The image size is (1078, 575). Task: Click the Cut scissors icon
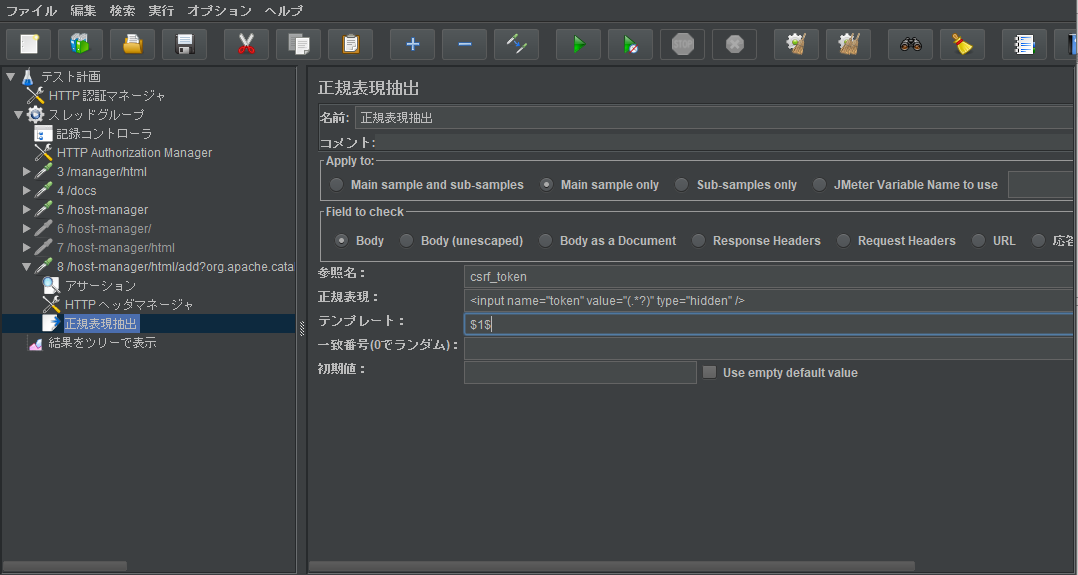click(x=246, y=45)
